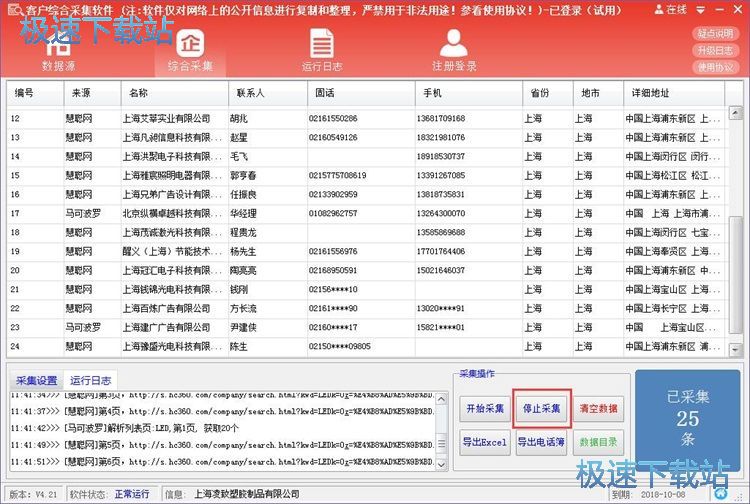Open the 数据源 data source section
Viewport: 750px width, 504px height.
pos(58,51)
